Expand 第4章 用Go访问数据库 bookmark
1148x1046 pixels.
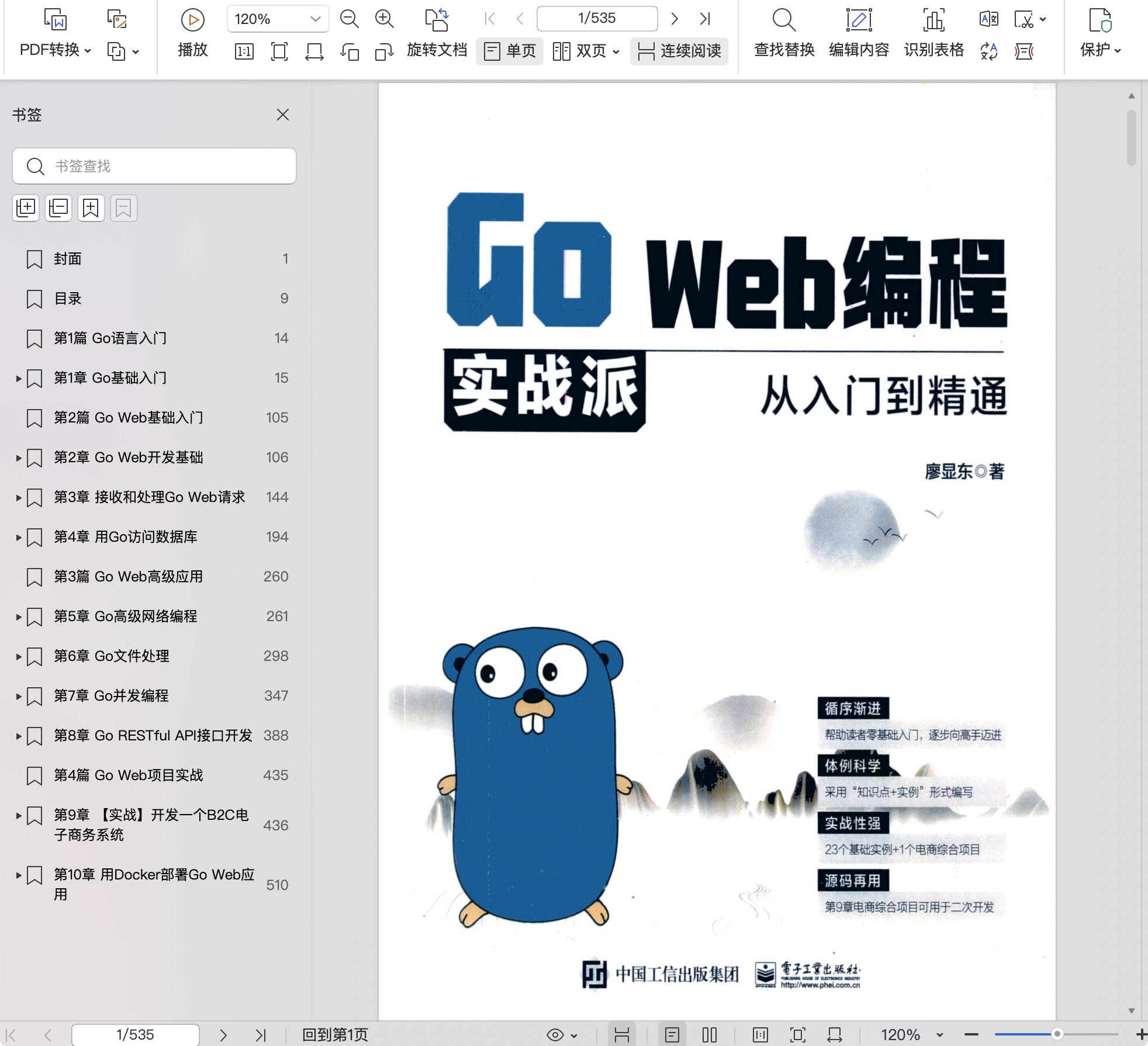click(19, 537)
